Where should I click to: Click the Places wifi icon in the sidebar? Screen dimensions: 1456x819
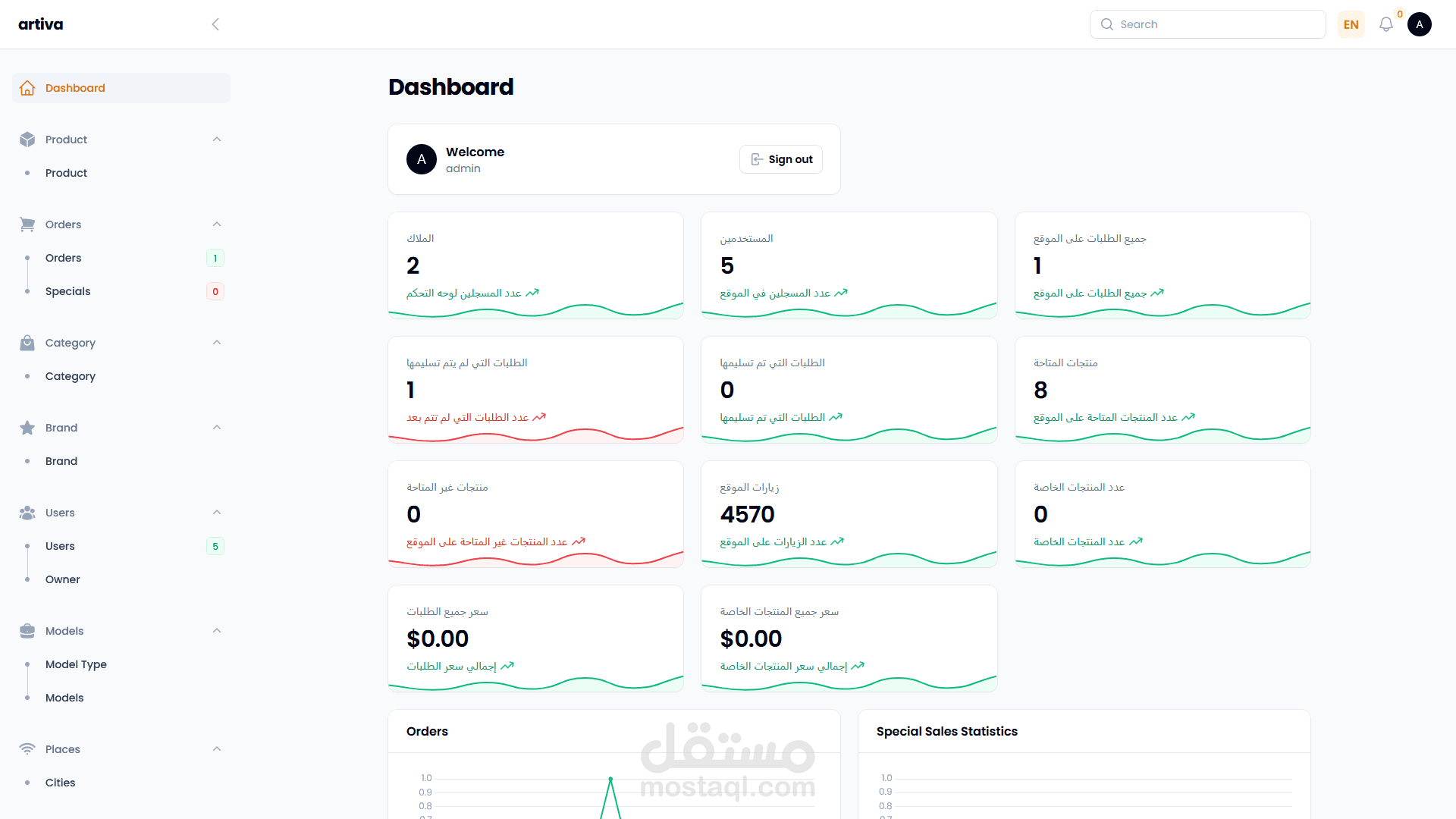27,749
